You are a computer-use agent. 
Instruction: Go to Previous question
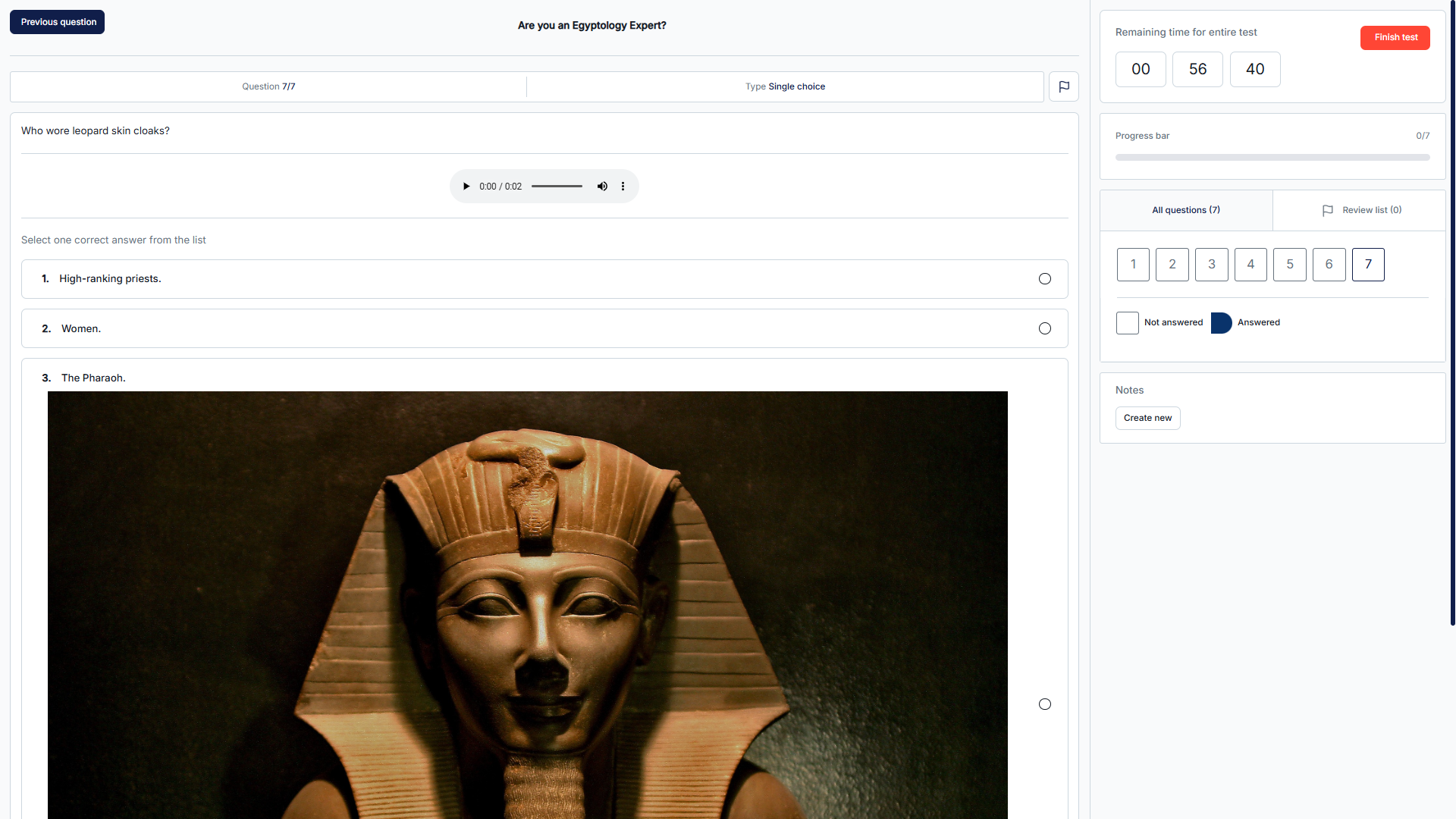pos(58,22)
